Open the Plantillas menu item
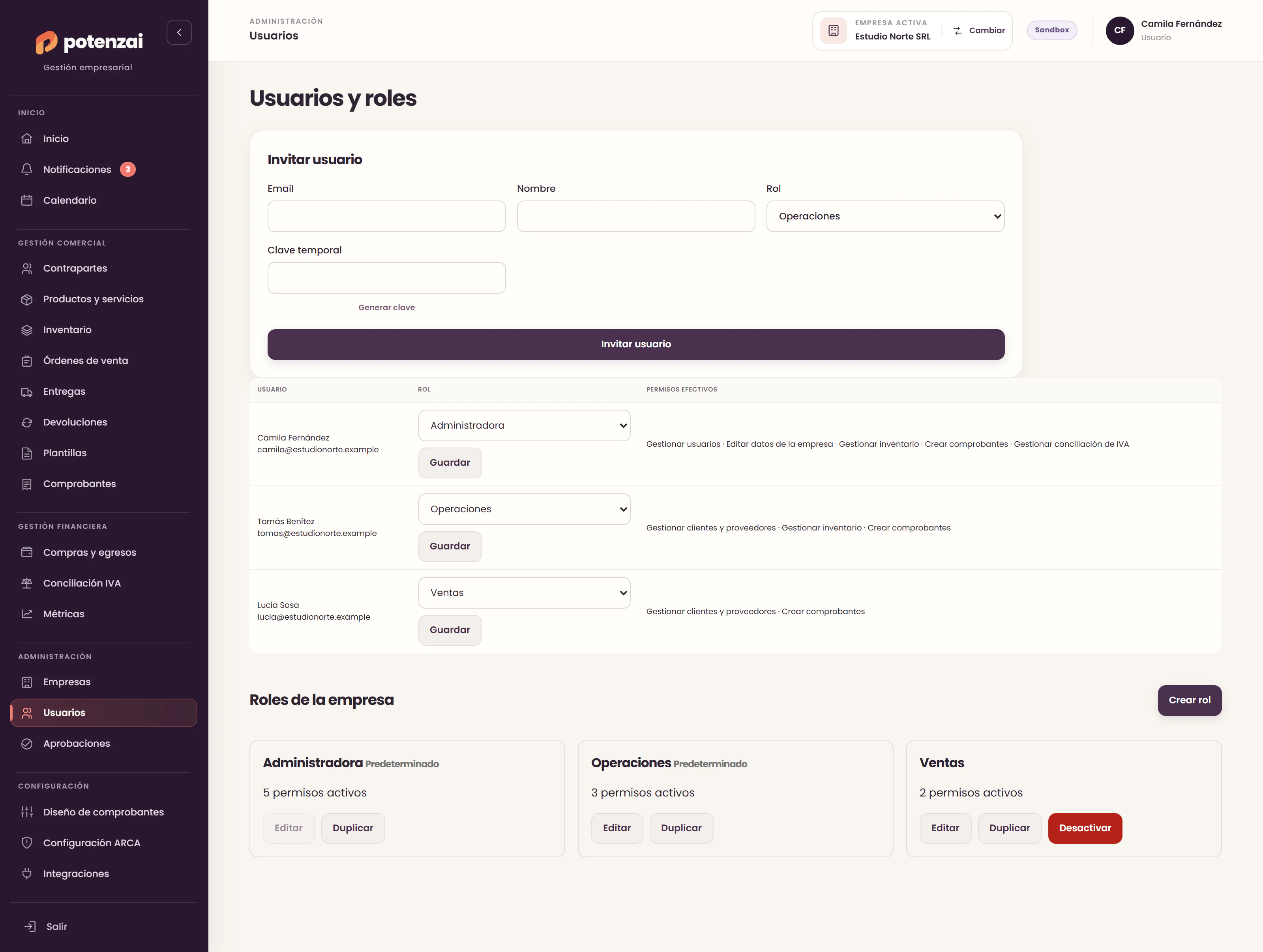The height and width of the screenshot is (952, 1263). pyautogui.click(x=104, y=454)
